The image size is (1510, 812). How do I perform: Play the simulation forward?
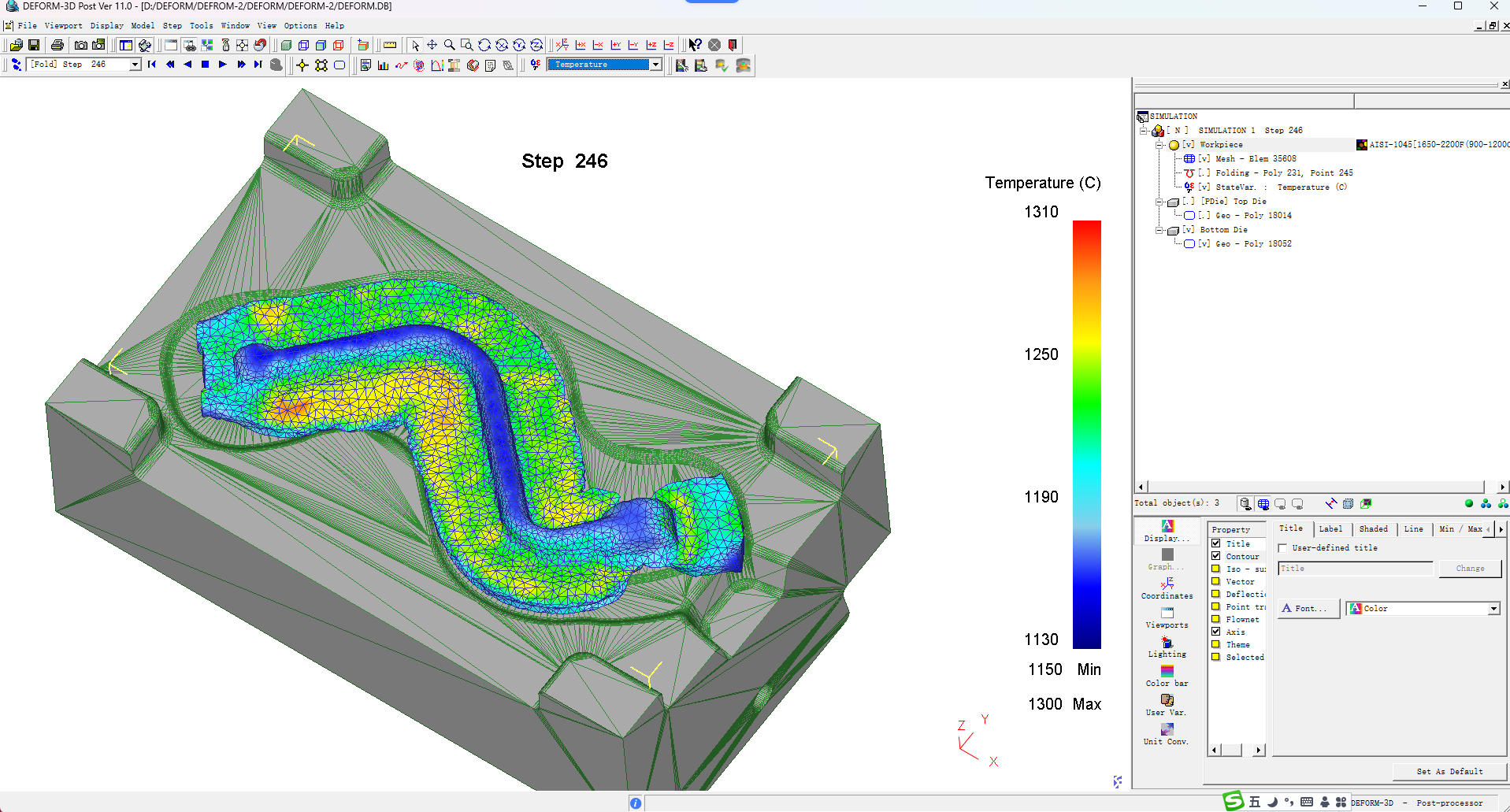click(x=223, y=65)
